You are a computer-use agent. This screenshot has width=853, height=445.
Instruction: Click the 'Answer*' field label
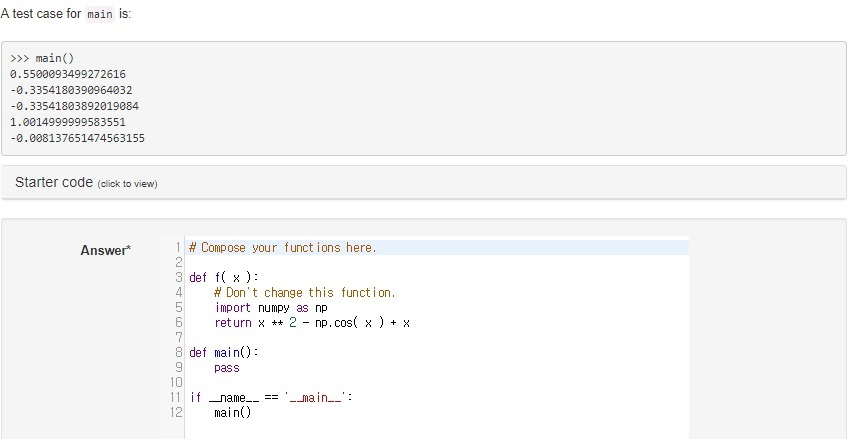[106, 250]
